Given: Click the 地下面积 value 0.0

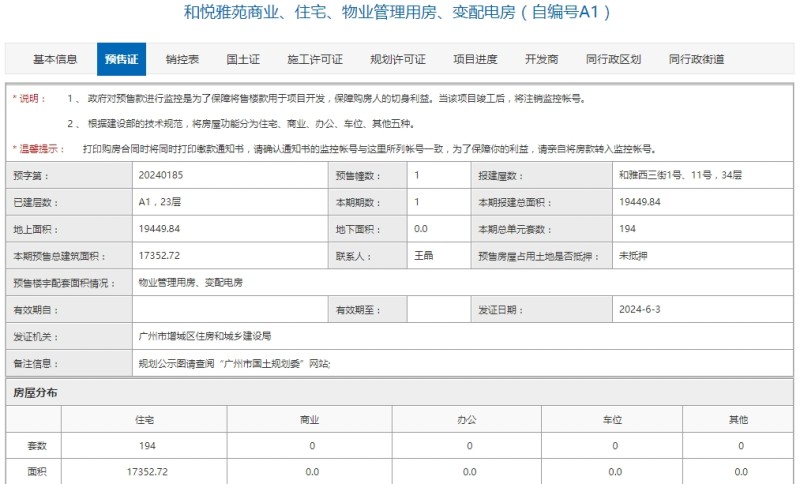Looking at the screenshot, I should 421,229.
